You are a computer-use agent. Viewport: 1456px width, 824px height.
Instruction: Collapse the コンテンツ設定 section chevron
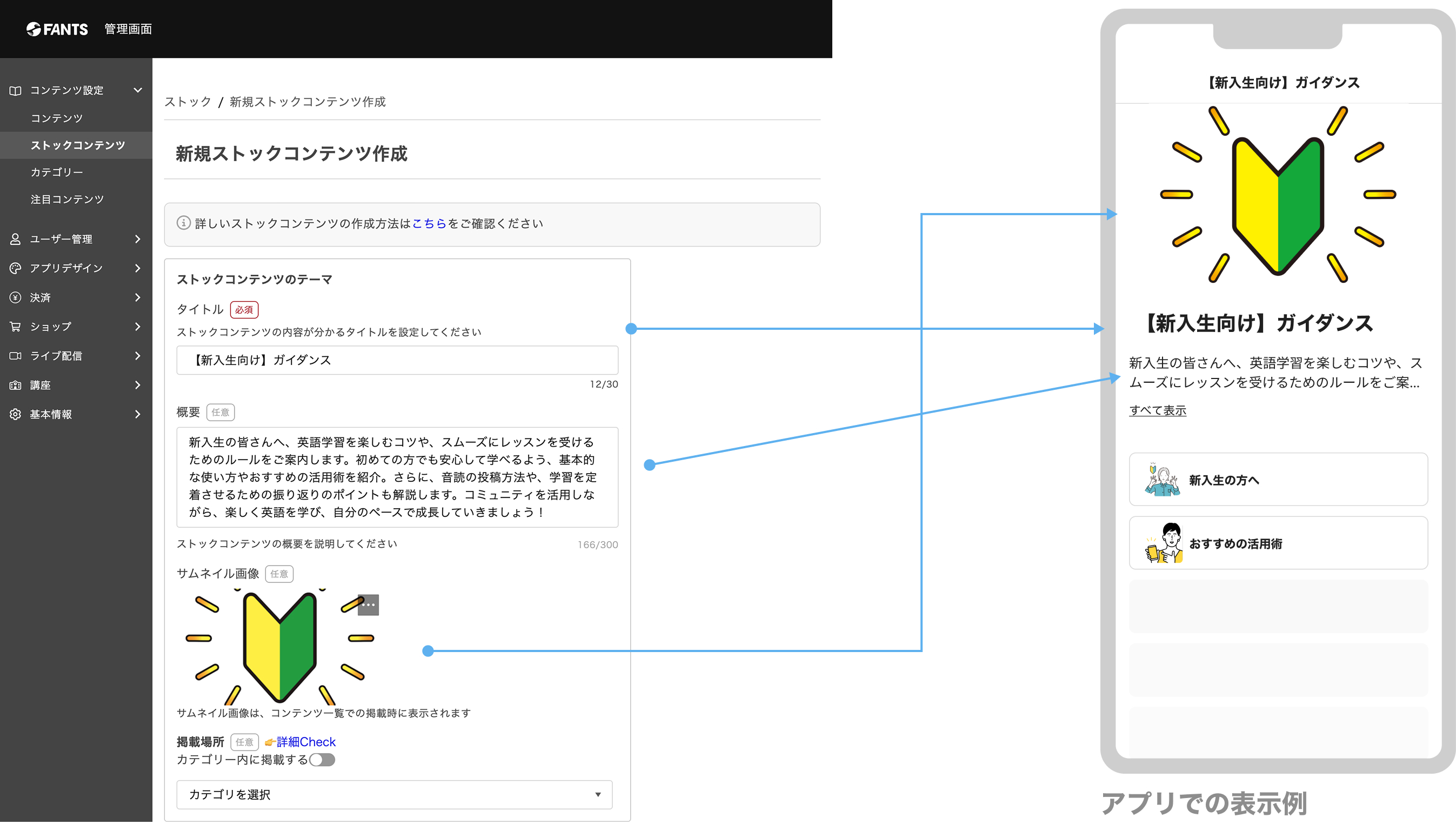[137, 90]
